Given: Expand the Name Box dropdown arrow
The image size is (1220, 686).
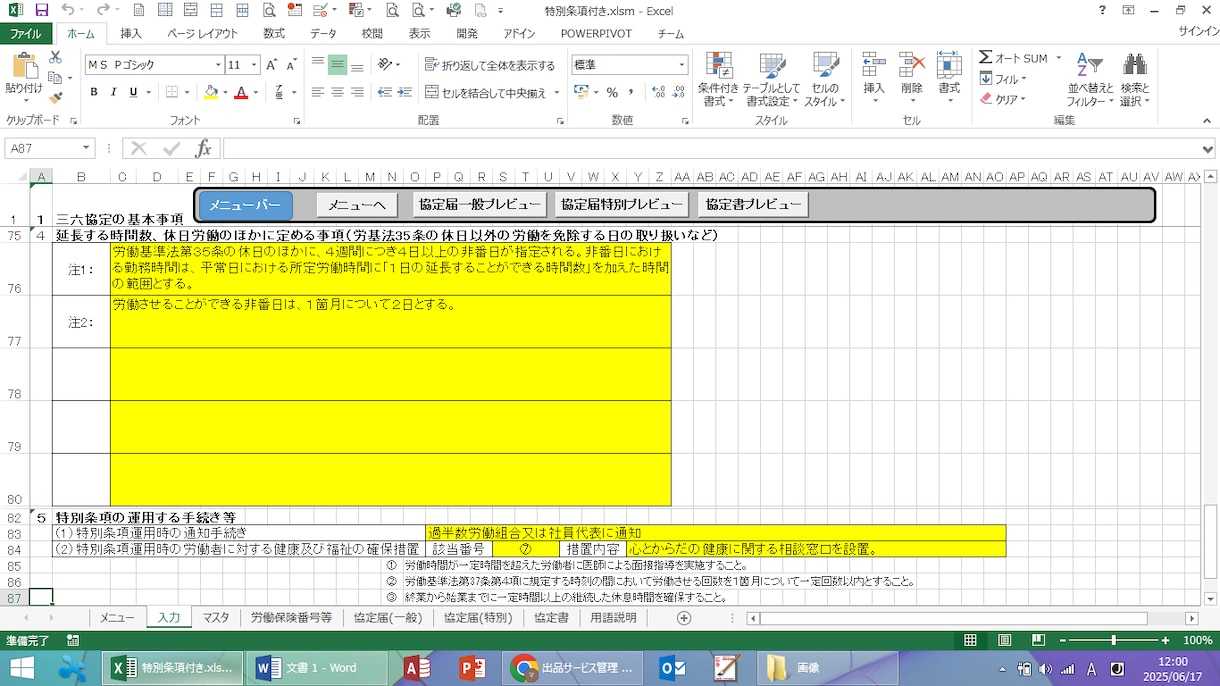Looking at the screenshot, I should 87,149.
